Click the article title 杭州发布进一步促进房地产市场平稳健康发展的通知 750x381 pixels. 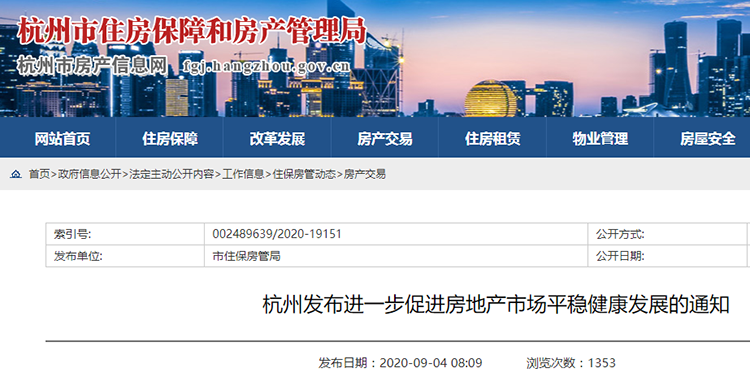coord(496,305)
